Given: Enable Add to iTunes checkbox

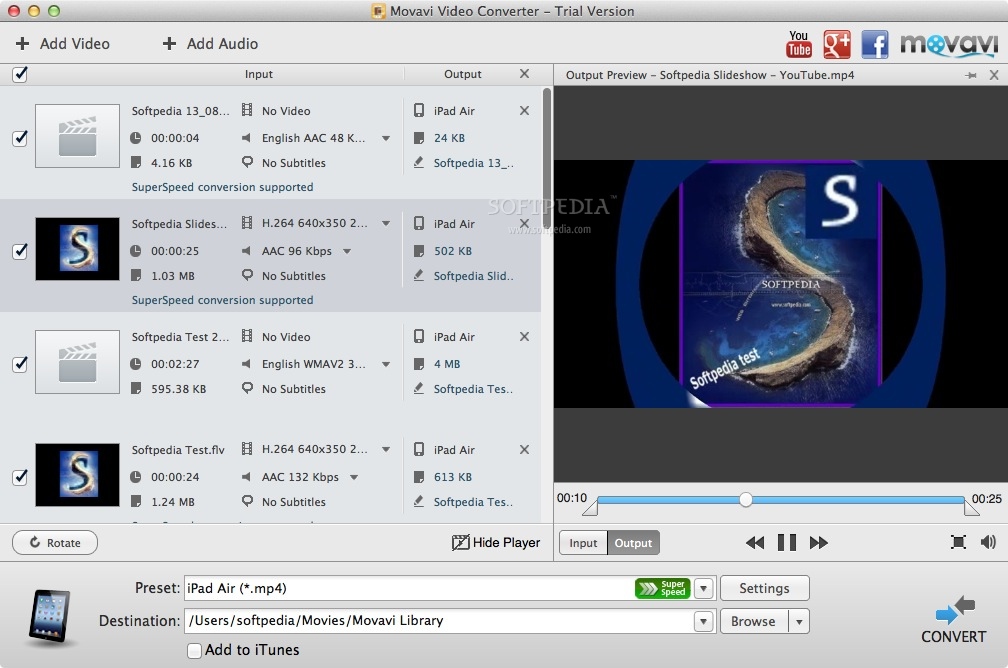Looking at the screenshot, I should click(194, 651).
